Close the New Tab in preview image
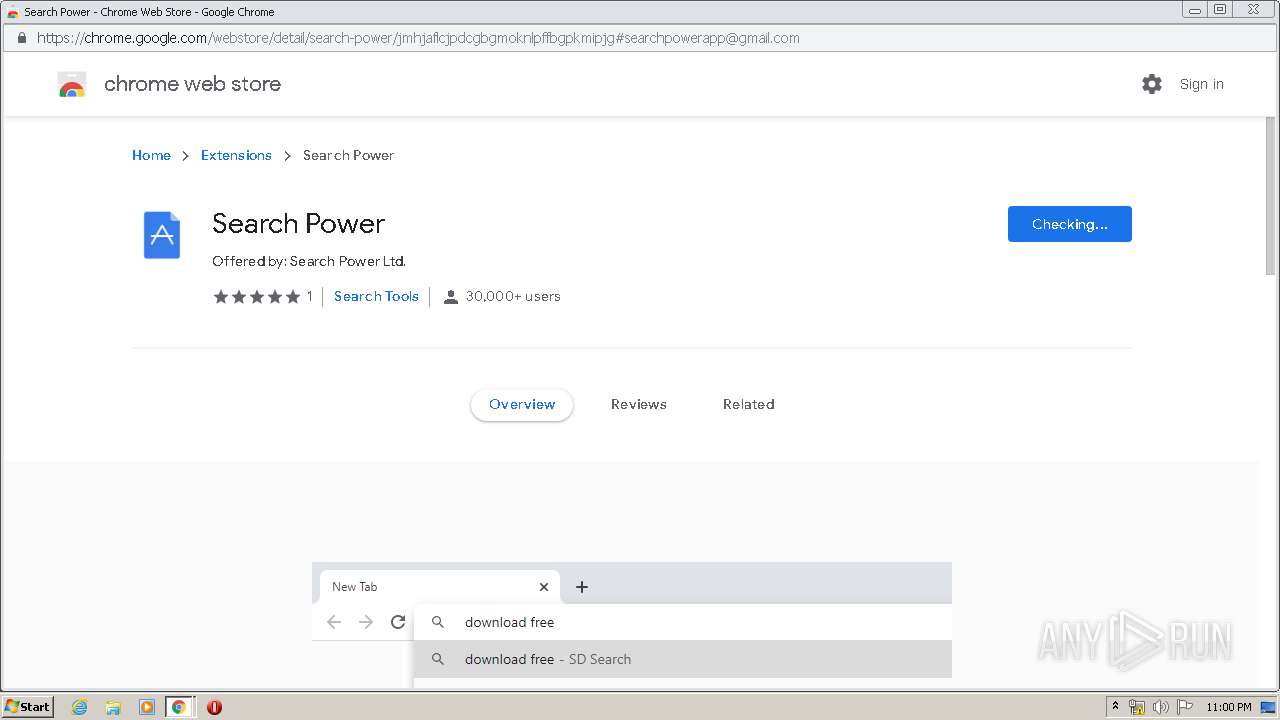The width and height of the screenshot is (1280, 720). click(x=544, y=587)
